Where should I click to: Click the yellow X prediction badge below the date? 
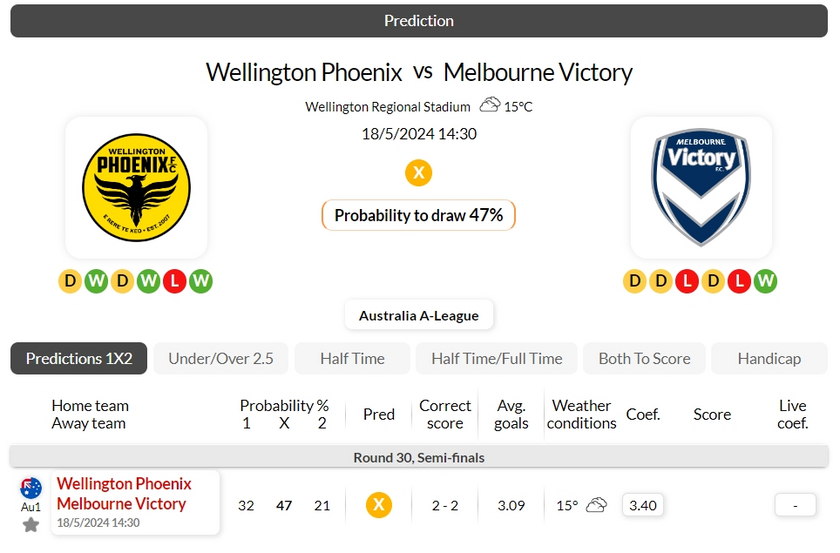(x=418, y=173)
